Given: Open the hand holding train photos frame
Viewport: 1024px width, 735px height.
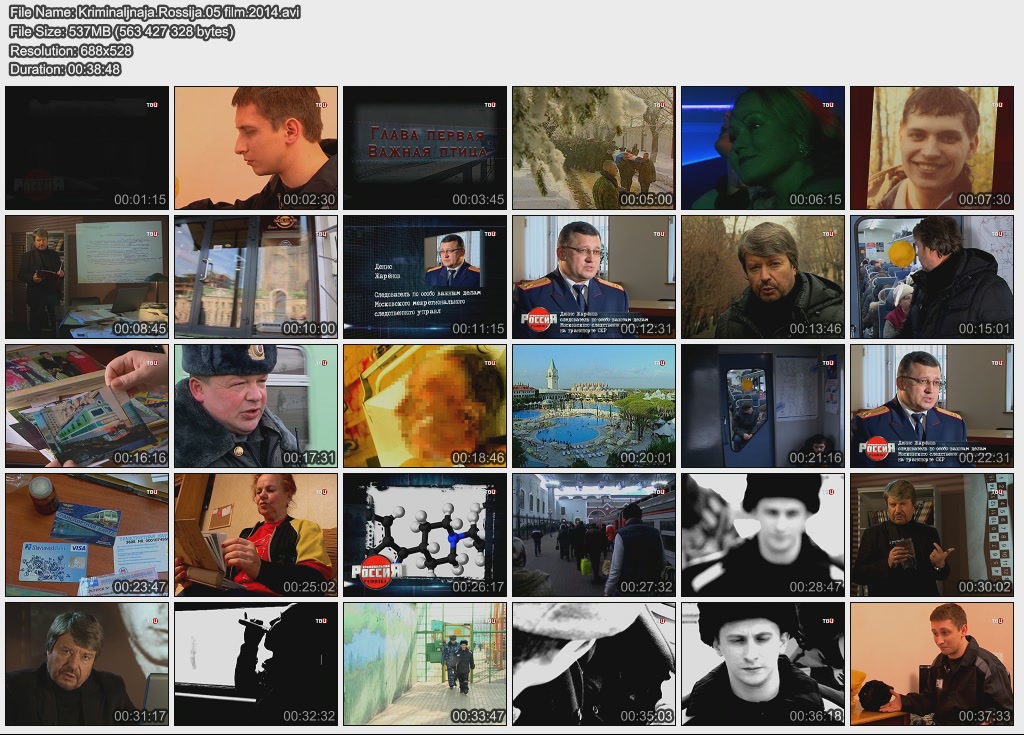Looking at the screenshot, I should pos(87,406).
